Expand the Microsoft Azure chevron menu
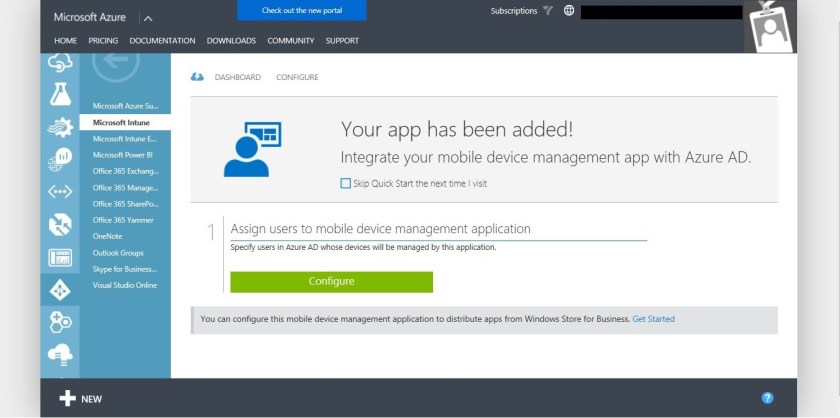 (x=148, y=18)
